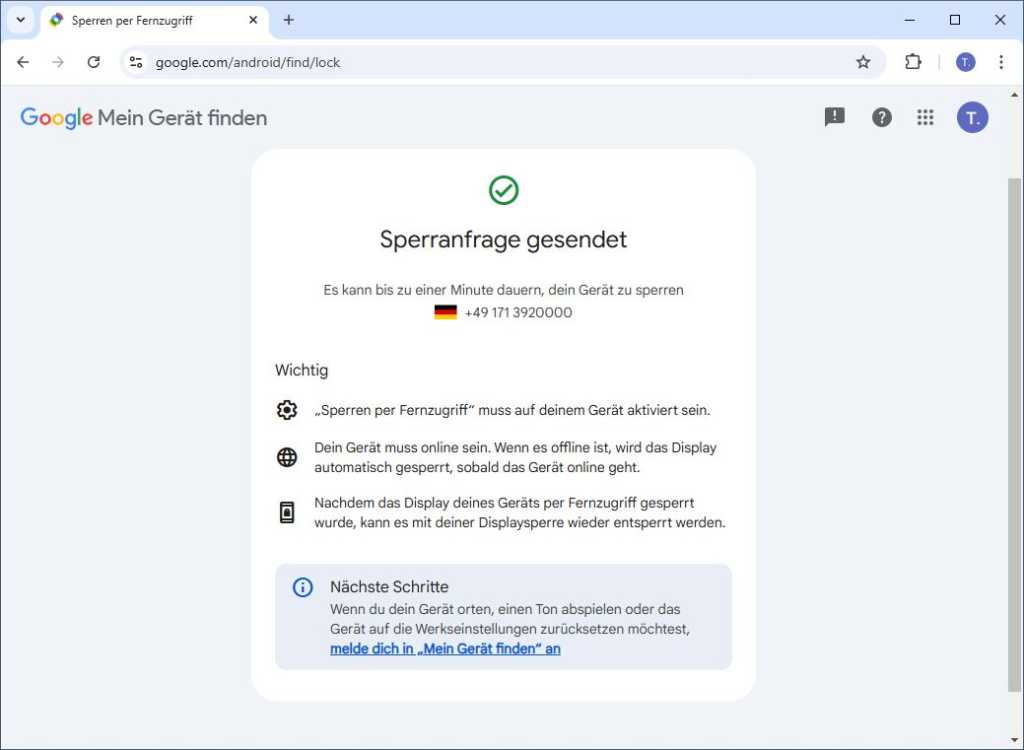The image size is (1024, 750).
Task: Open the tab search chevron dropdown
Action: pyautogui.click(x=20, y=19)
